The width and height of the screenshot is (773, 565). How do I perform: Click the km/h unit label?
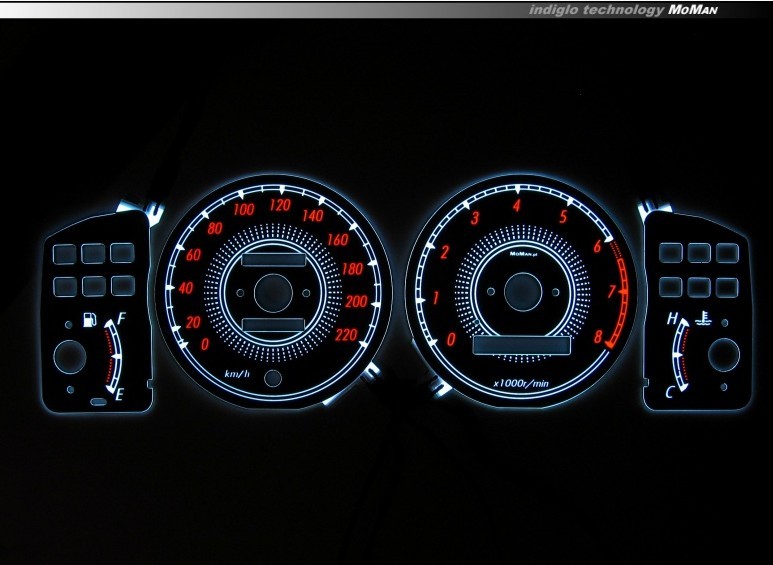(238, 373)
